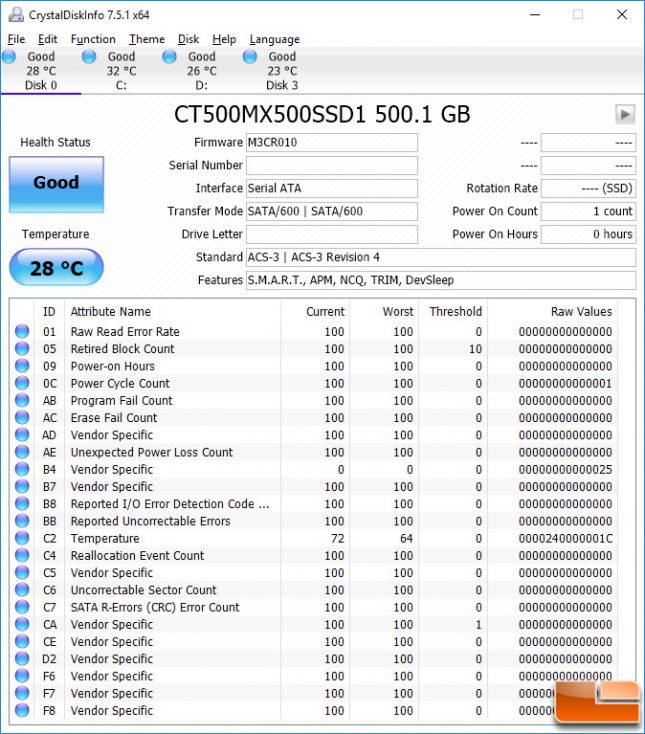Click status orb for D2 Vendor Specific
The width and height of the screenshot is (645, 734).
(22, 659)
